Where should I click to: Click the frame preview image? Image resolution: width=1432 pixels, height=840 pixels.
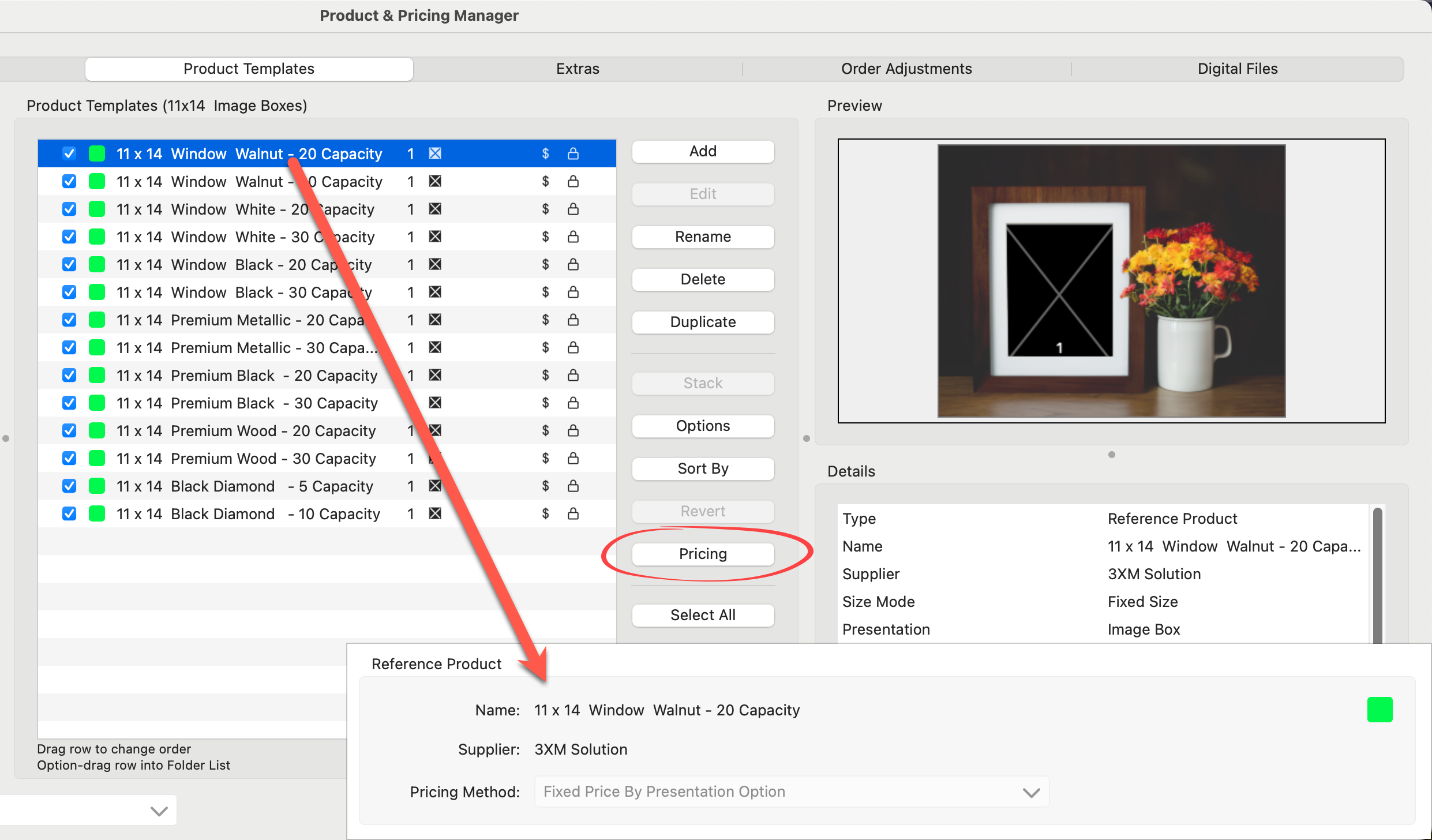point(1111,281)
